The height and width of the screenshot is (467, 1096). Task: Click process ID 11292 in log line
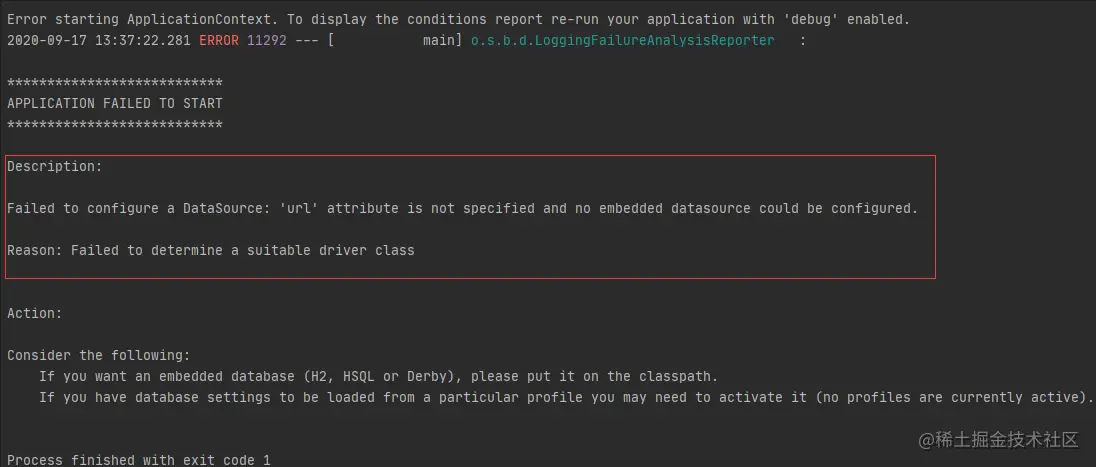(x=267, y=41)
